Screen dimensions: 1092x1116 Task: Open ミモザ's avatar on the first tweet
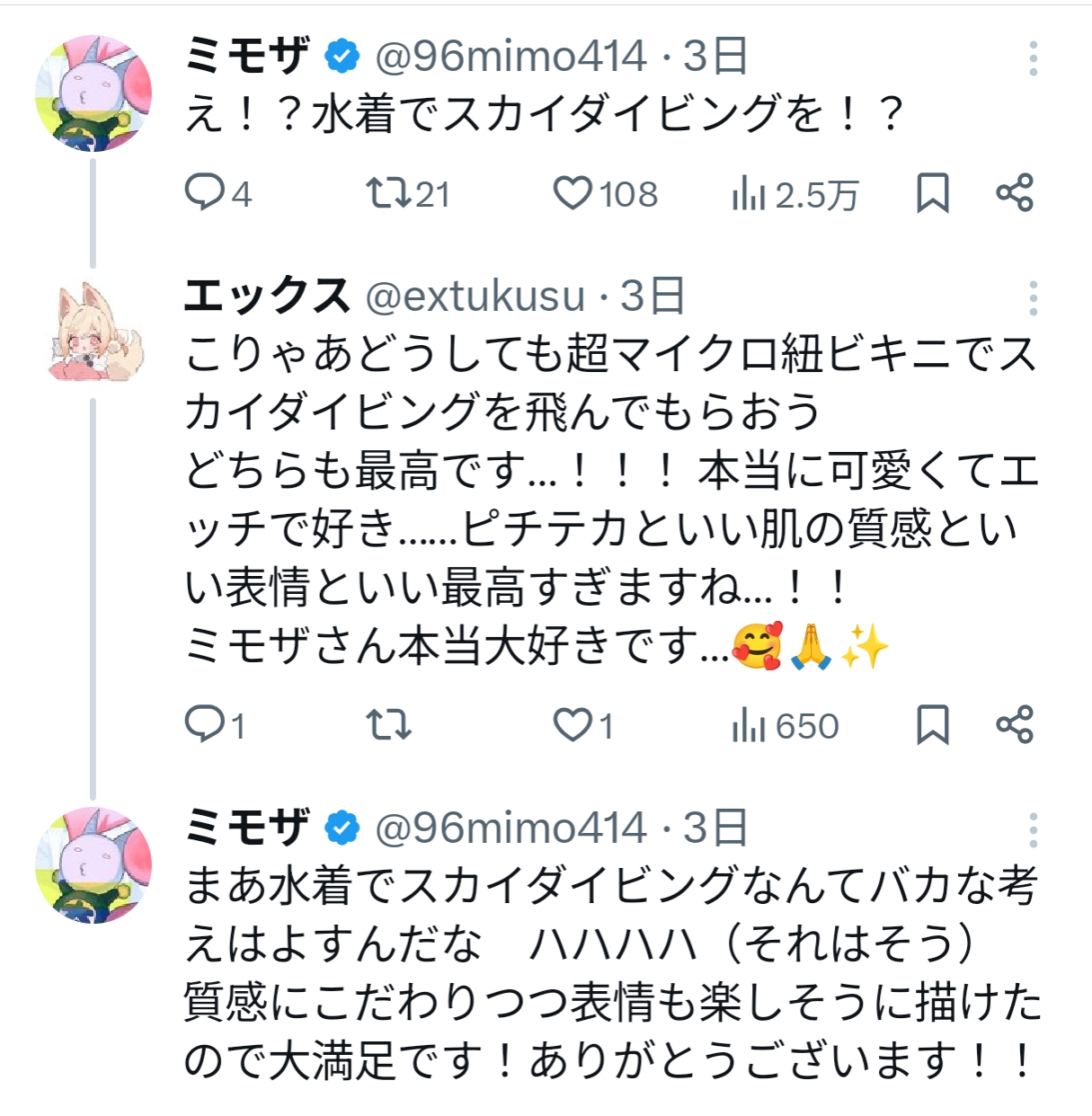pyautogui.click(x=93, y=93)
